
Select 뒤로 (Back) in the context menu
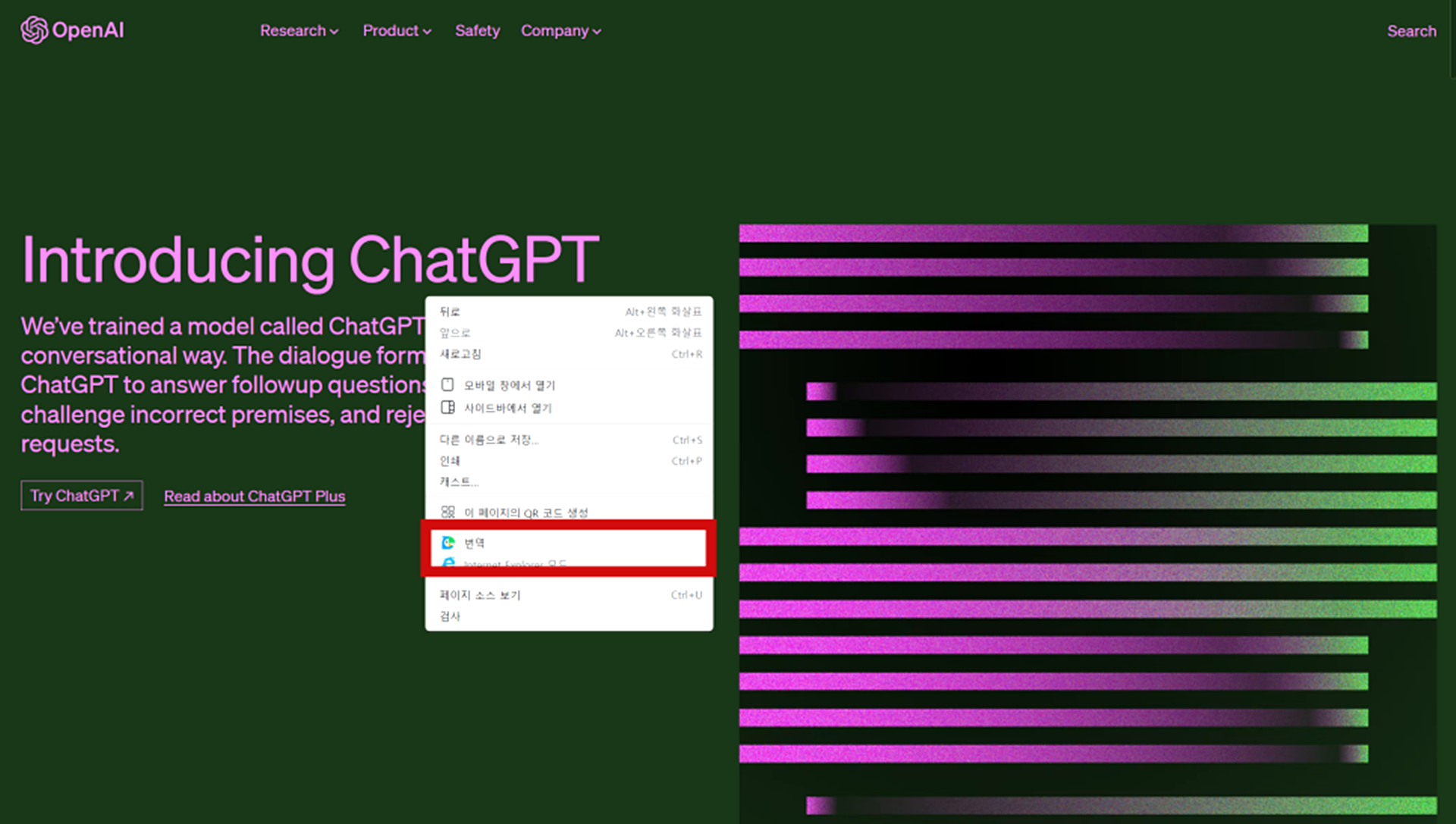(x=450, y=312)
